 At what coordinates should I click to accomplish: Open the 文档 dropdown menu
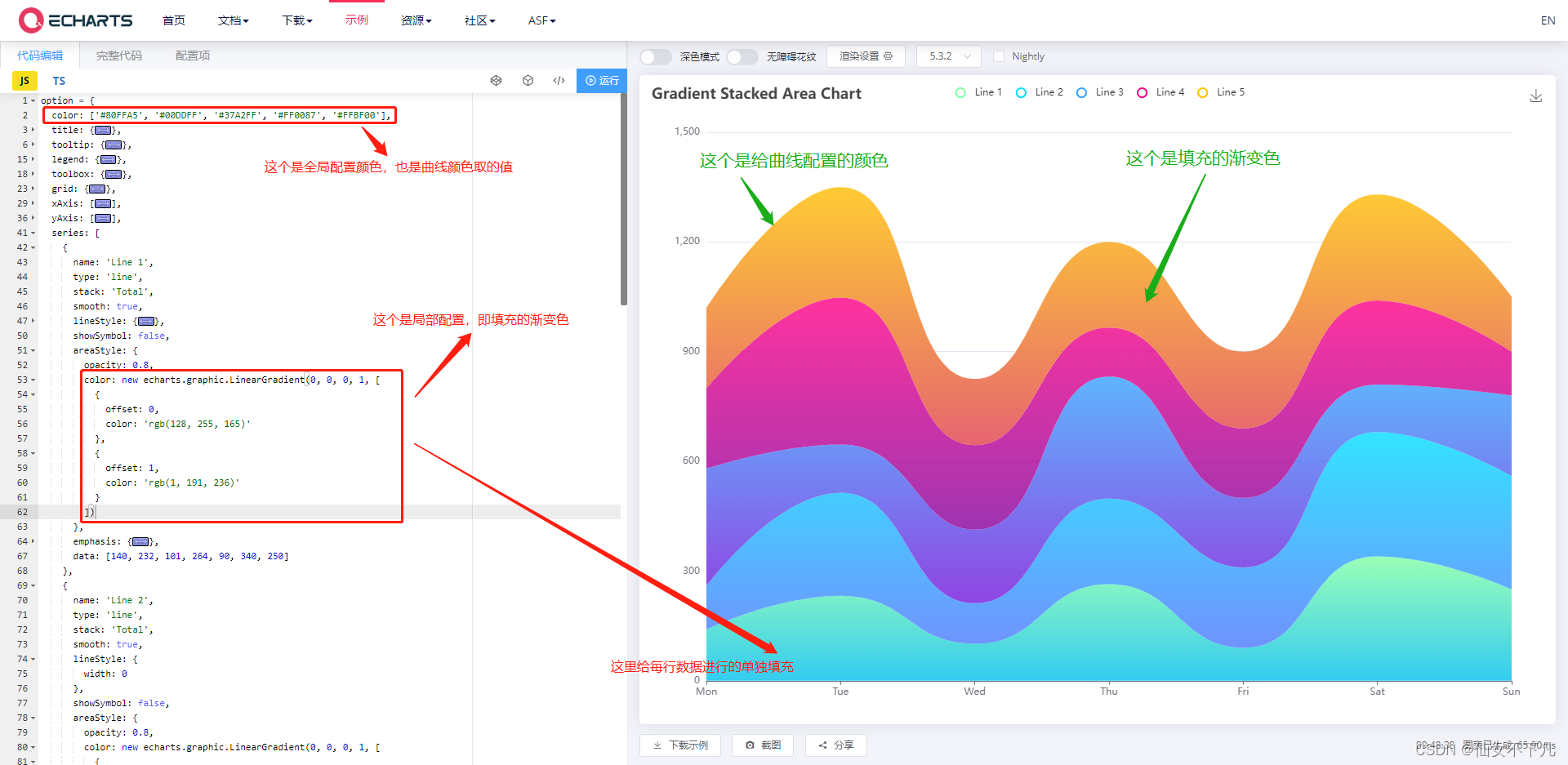pyautogui.click(x=233, y=20)
